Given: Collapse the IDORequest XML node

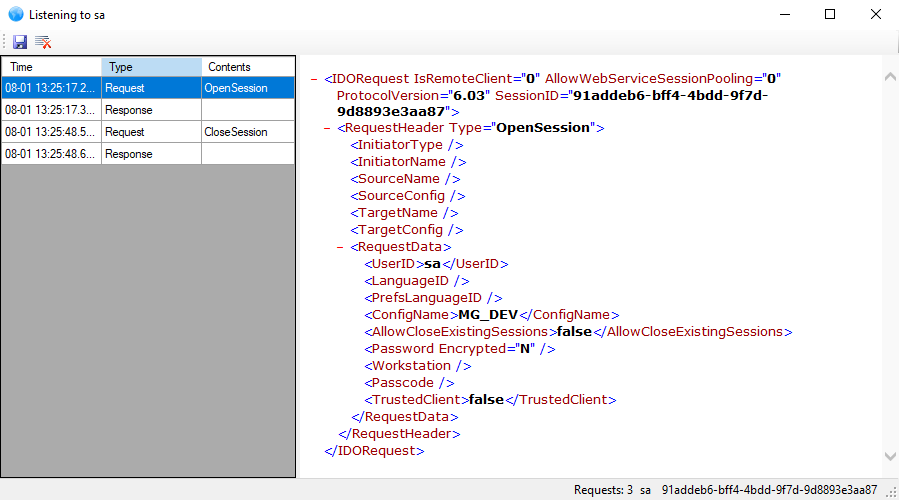Looking at the screenshot, I should [315, 79].
